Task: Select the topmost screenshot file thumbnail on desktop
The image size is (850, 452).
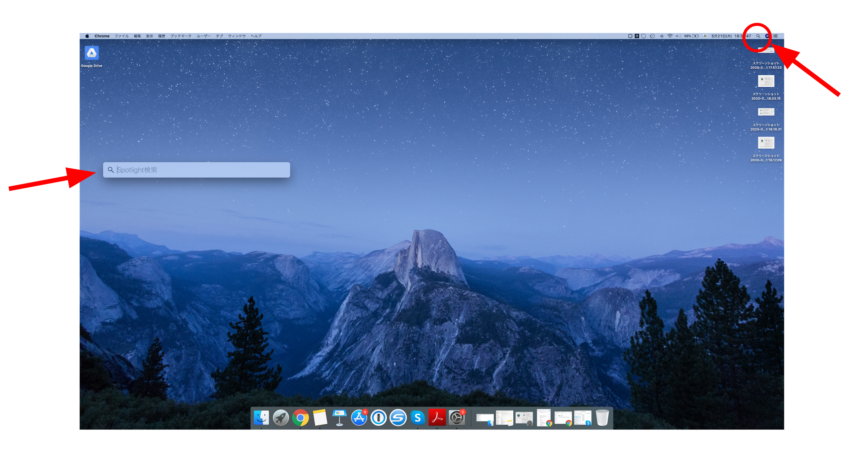Action: [766, 81]
